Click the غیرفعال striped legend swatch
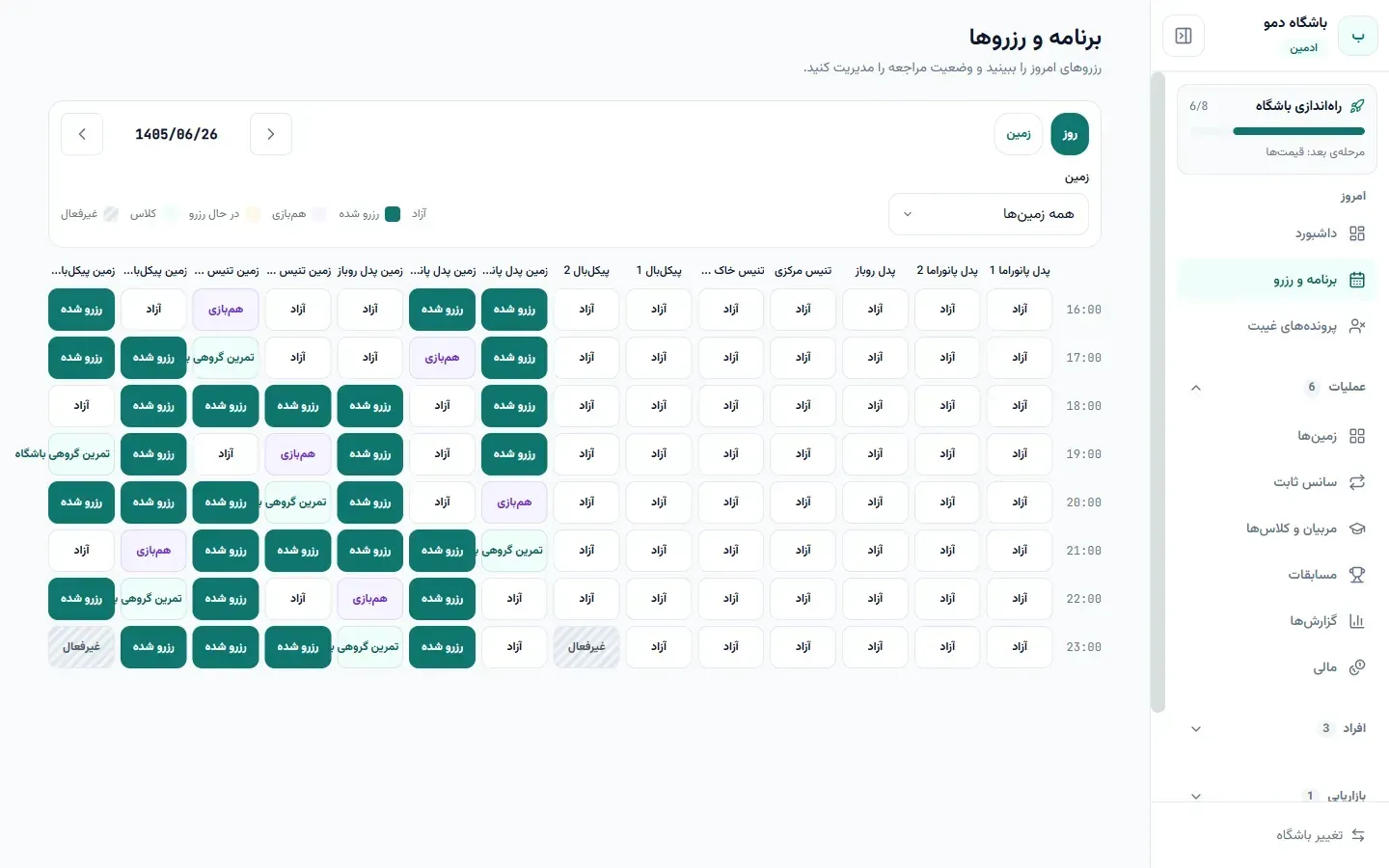This screenshot has height=868, width=1389. click(111, 214)
